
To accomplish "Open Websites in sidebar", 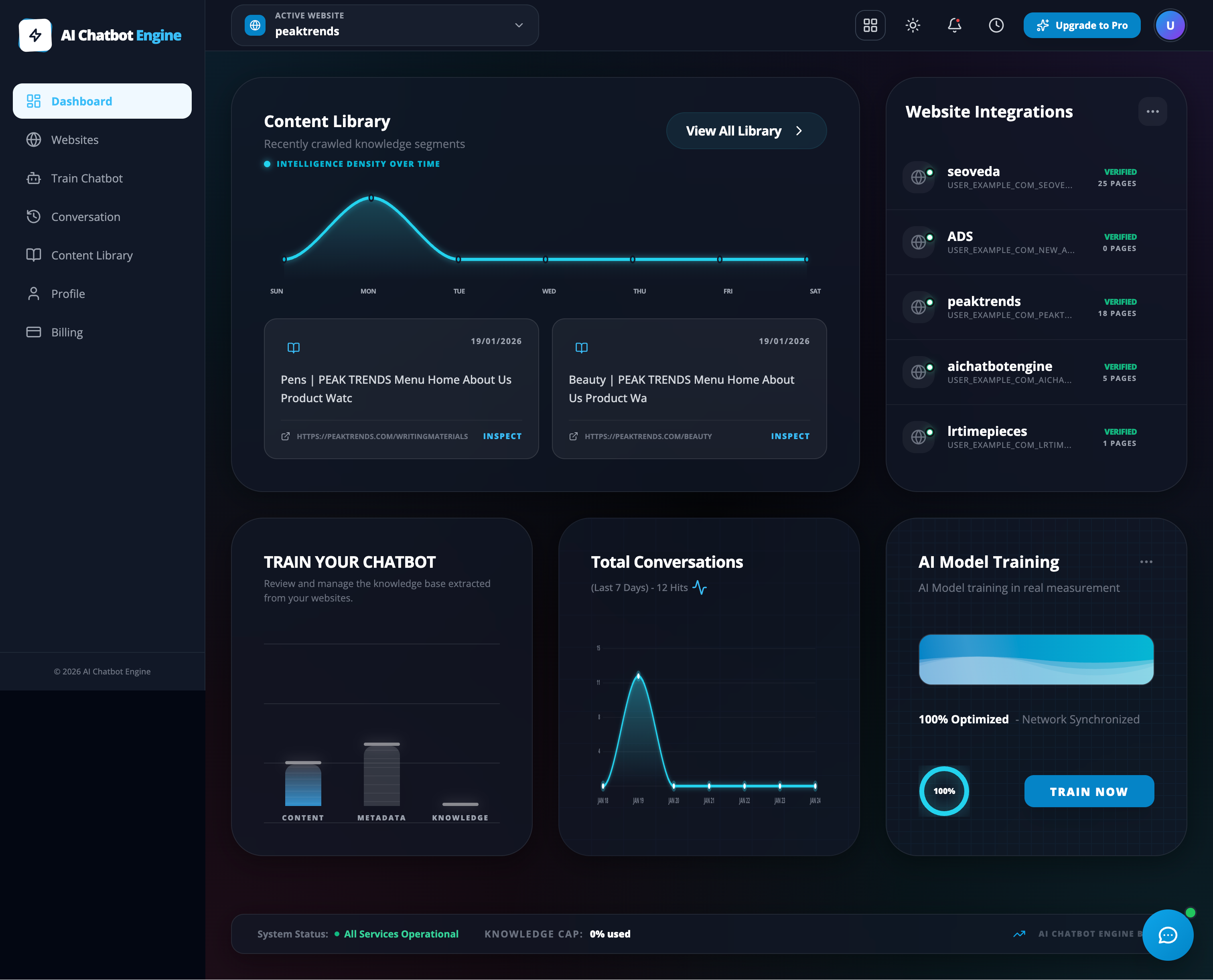I will point(102,140).
